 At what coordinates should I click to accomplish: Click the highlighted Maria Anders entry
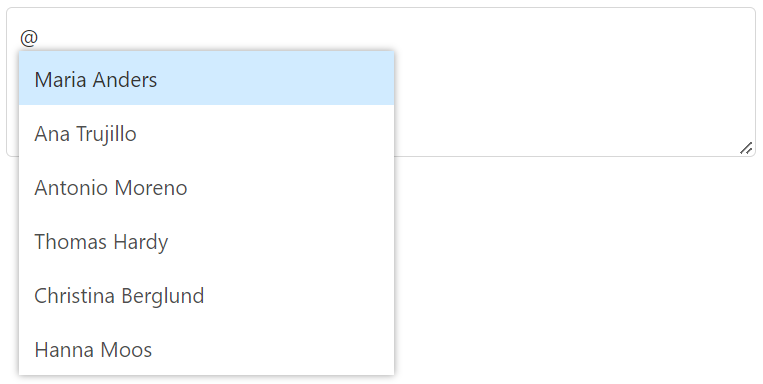pos(206,78)
